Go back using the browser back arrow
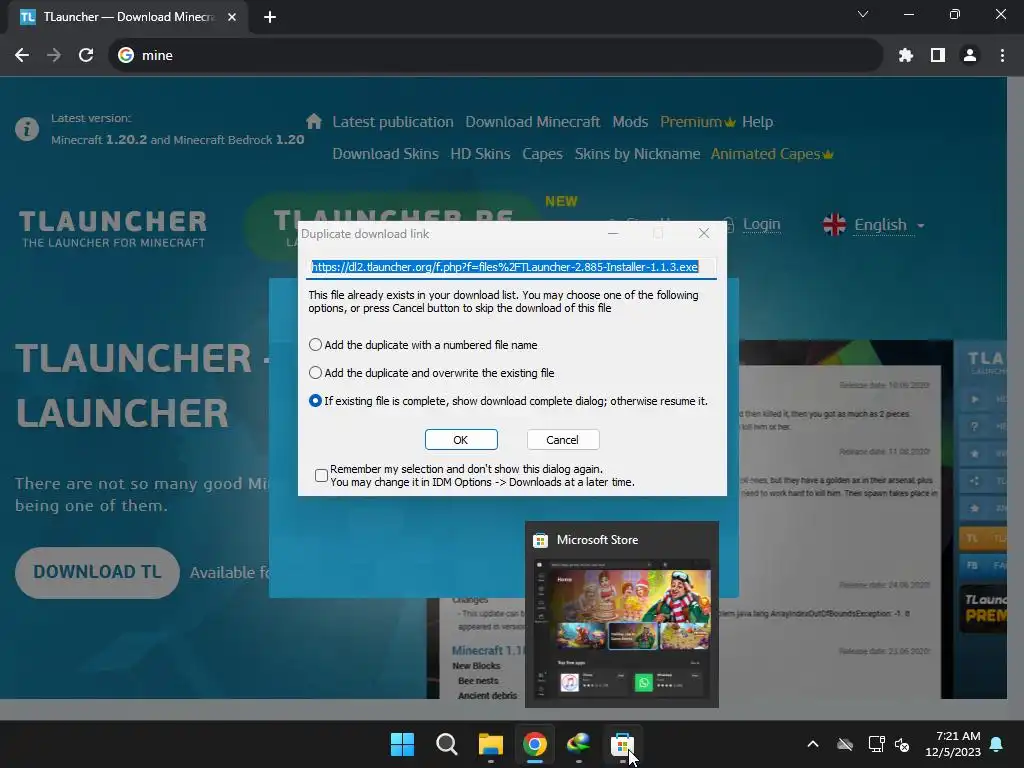This screenshot has width=1024, height=768. point(22,56)
